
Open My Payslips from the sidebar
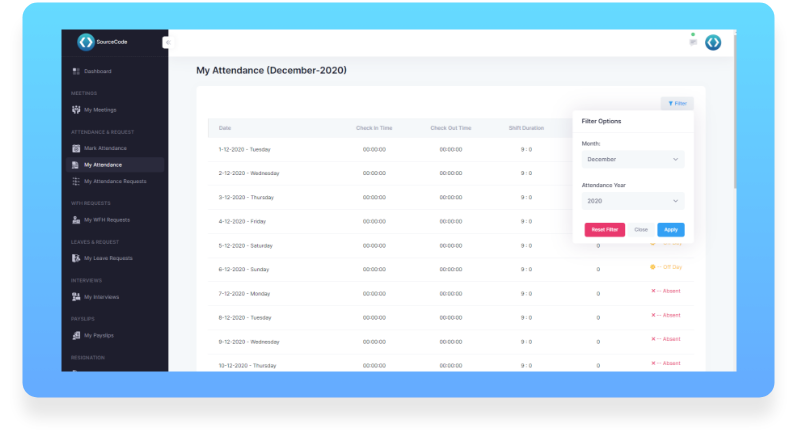101,336
